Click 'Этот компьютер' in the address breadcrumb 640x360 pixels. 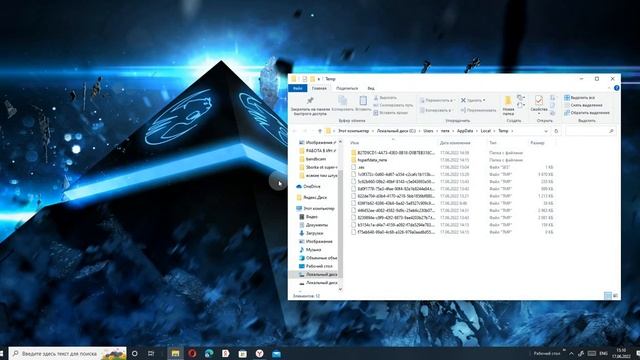pos(353,131)
